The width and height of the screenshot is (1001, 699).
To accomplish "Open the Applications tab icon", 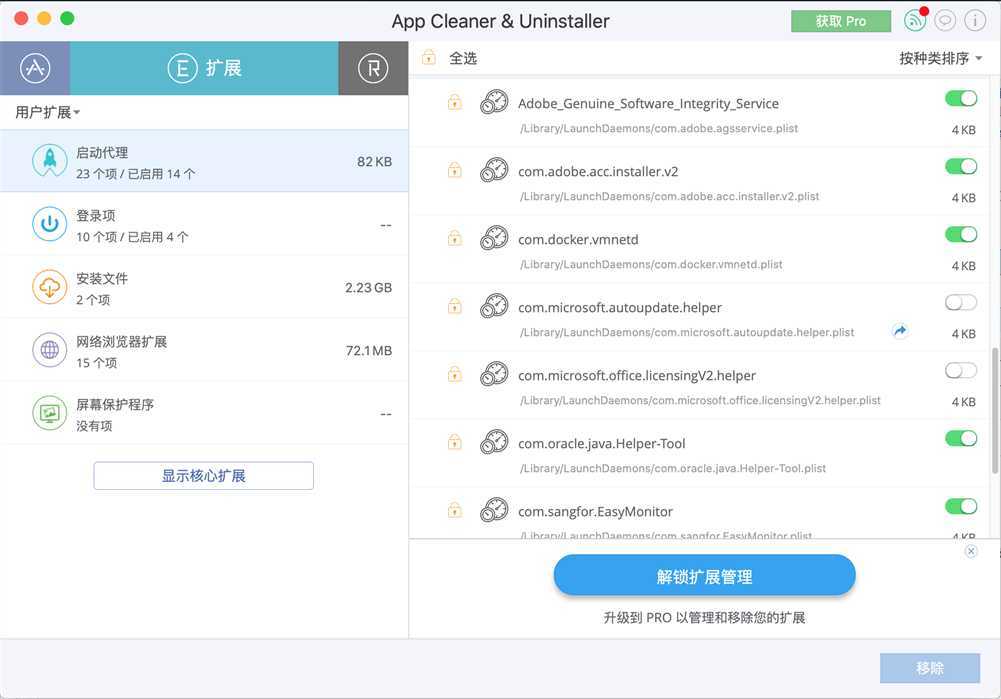I will point(34,68).
